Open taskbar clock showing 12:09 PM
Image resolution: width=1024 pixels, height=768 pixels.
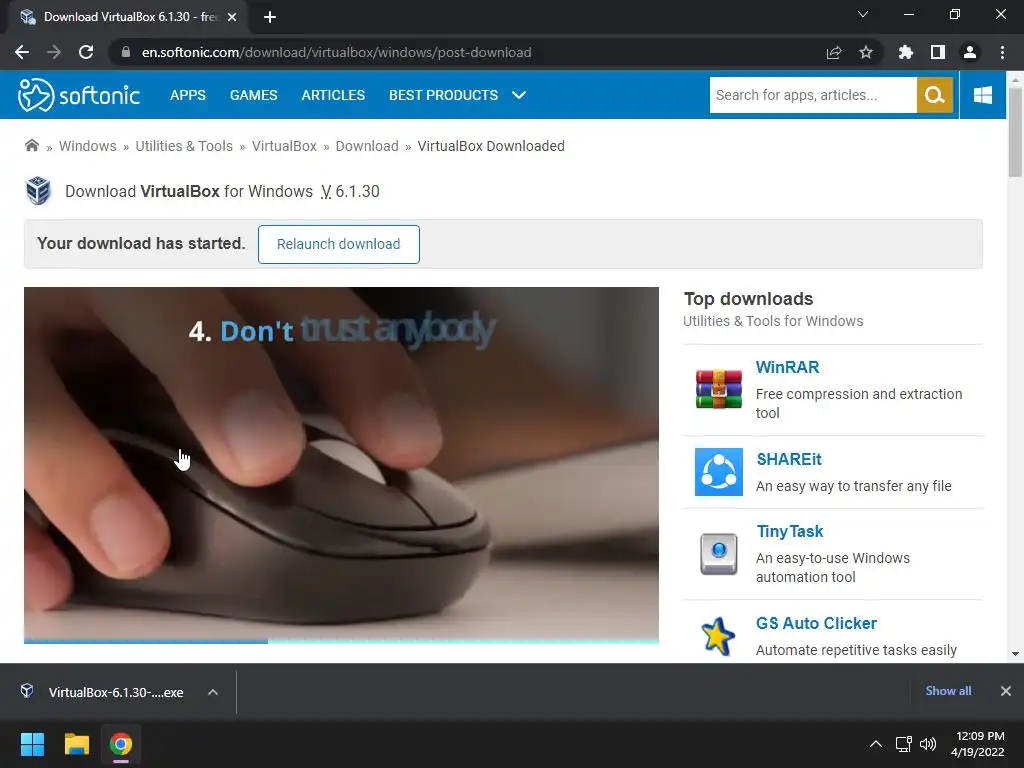978,744
